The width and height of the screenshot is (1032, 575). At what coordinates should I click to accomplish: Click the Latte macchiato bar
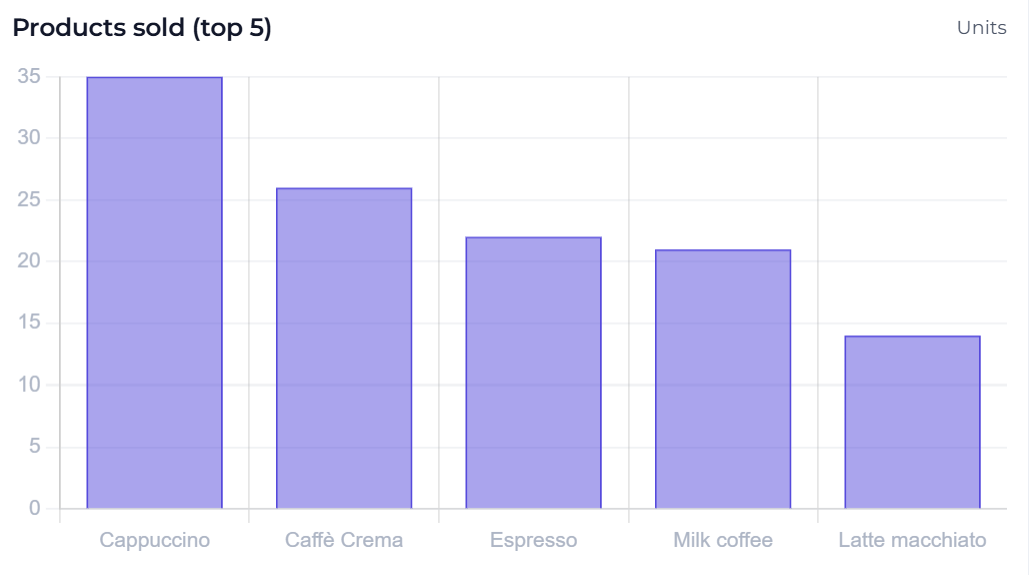coord(912,422)
